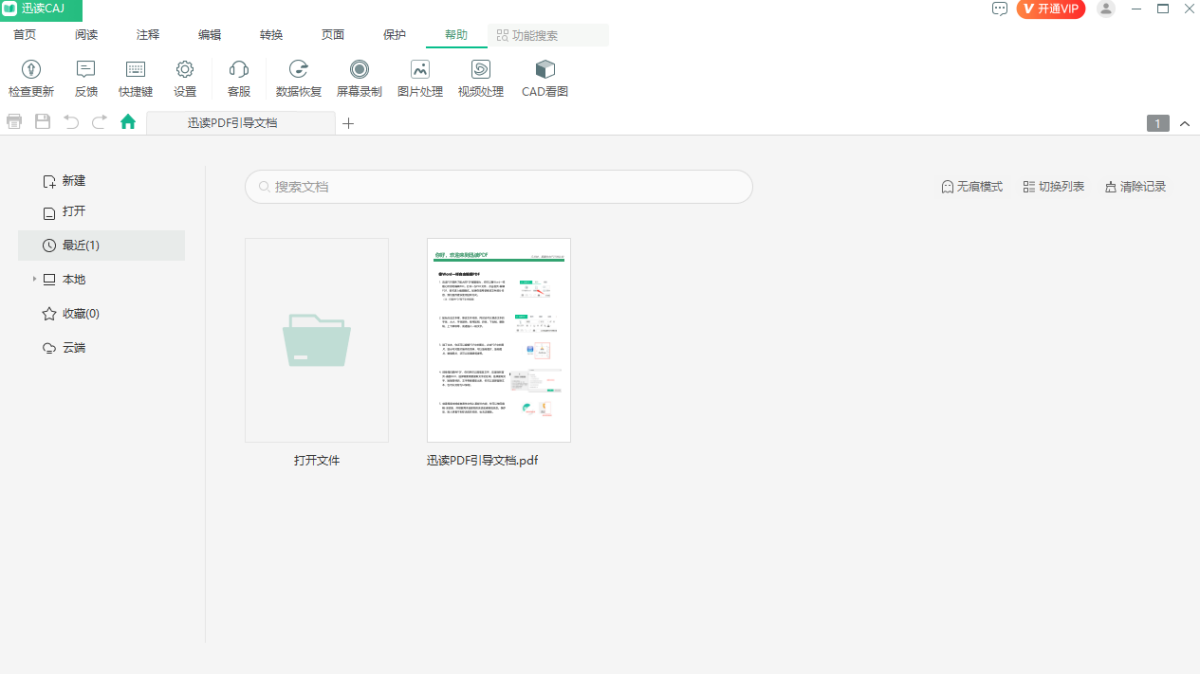Open keyboard shortcuts (快捷键) icon
The width and height of the screenshot is (1200, 674).
coord(135,70)
